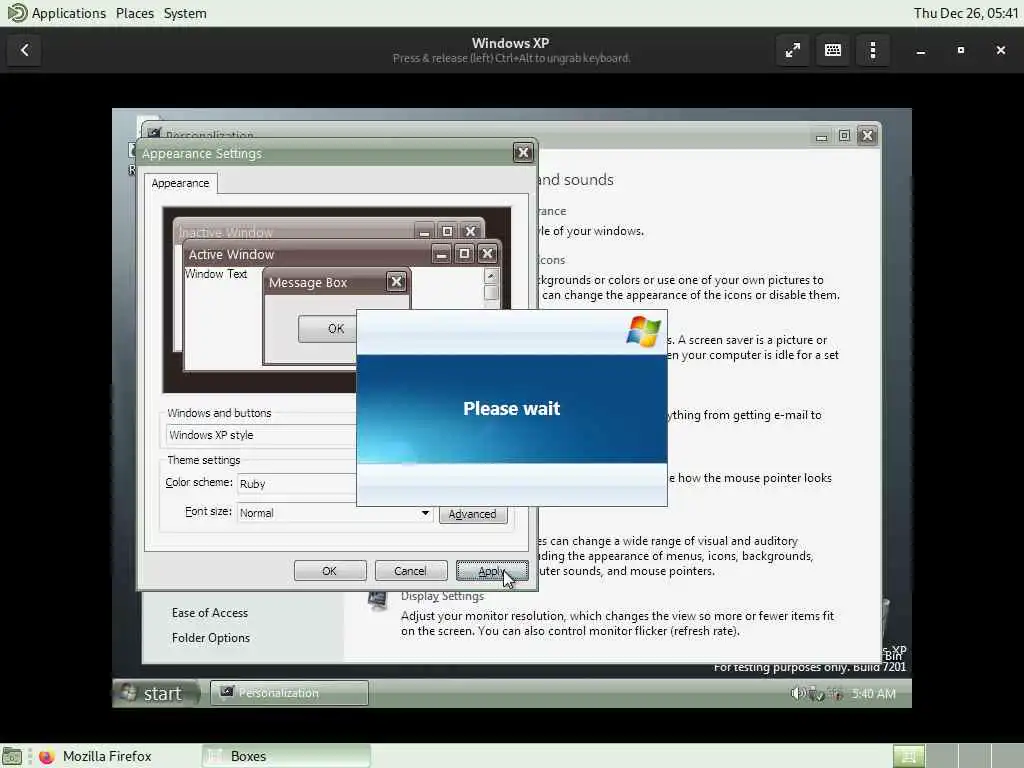1024x768 pixels.
Task: Click Active Window preview maximize icon
Action: (x=464, y=253)
